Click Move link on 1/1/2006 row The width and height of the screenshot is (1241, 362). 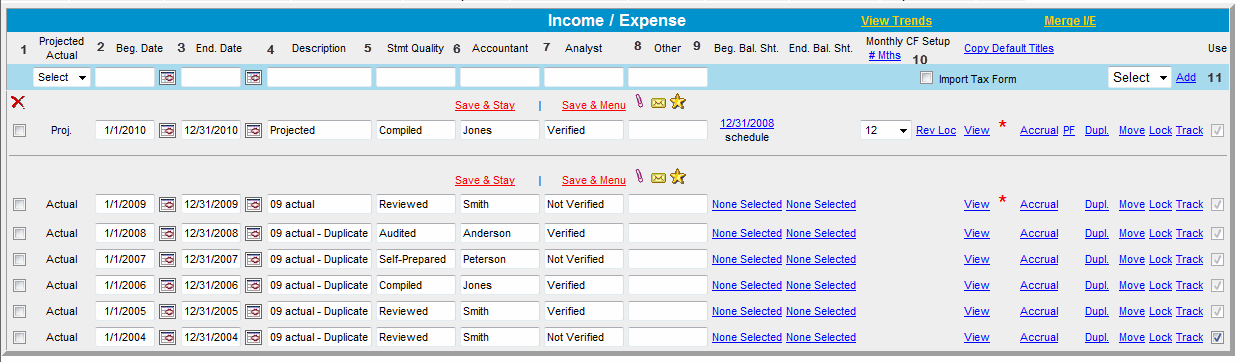tap(1132, 285)
